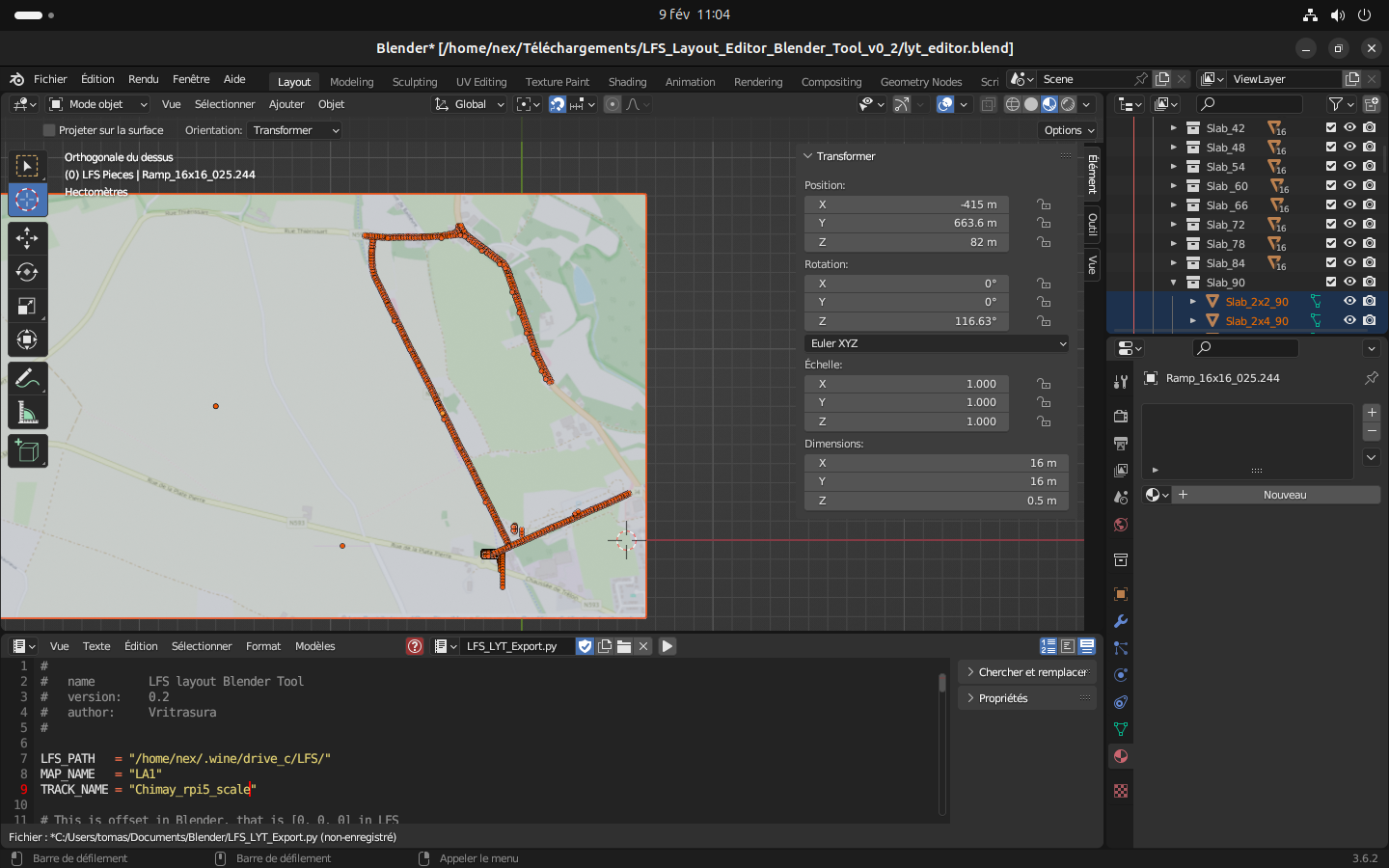Lock the Position X value
This screenshot has height=868, width=1389.
[x=1044, y=204]
